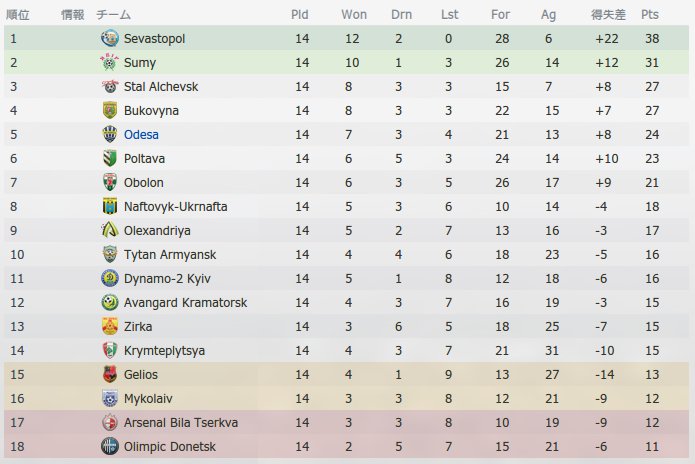Screen dimensions: 695x464
Task: Sort standings by 順位 position header
Action: [x=18, y=15]
